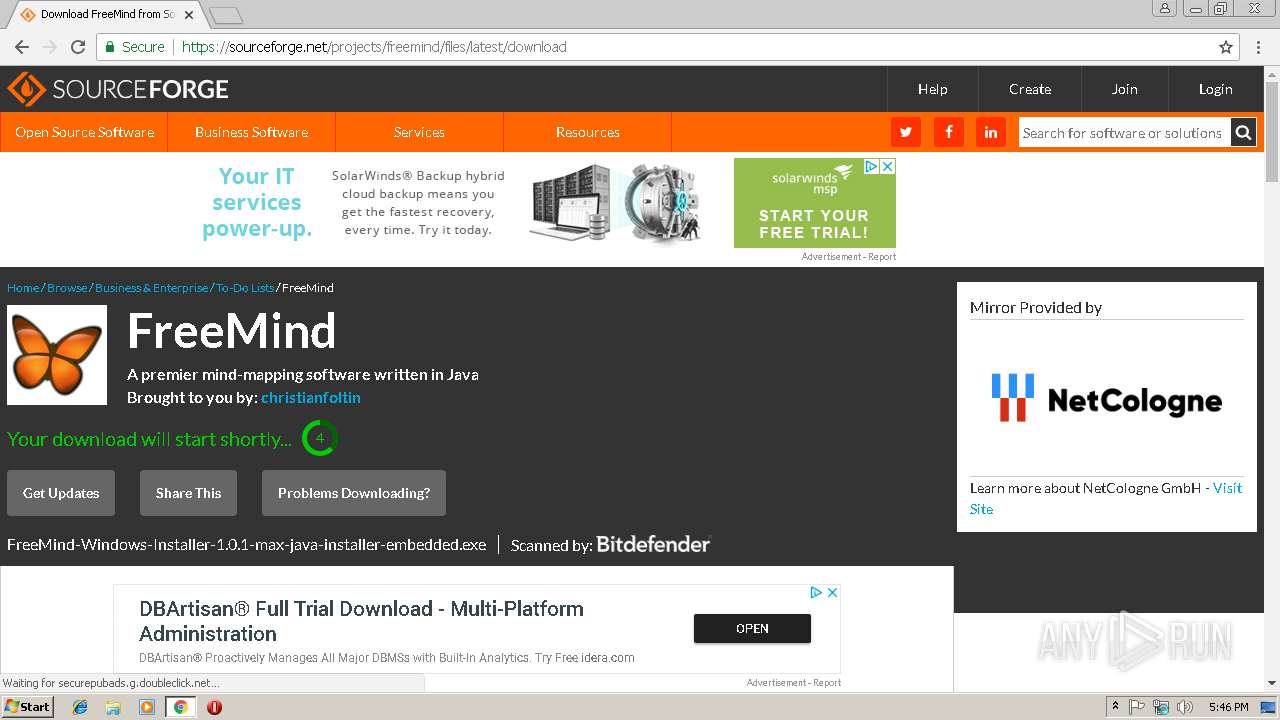The height and width of the screenshot is (720, 1280).
Task: Click the browser forward arrow
Action: click(50, 47)
